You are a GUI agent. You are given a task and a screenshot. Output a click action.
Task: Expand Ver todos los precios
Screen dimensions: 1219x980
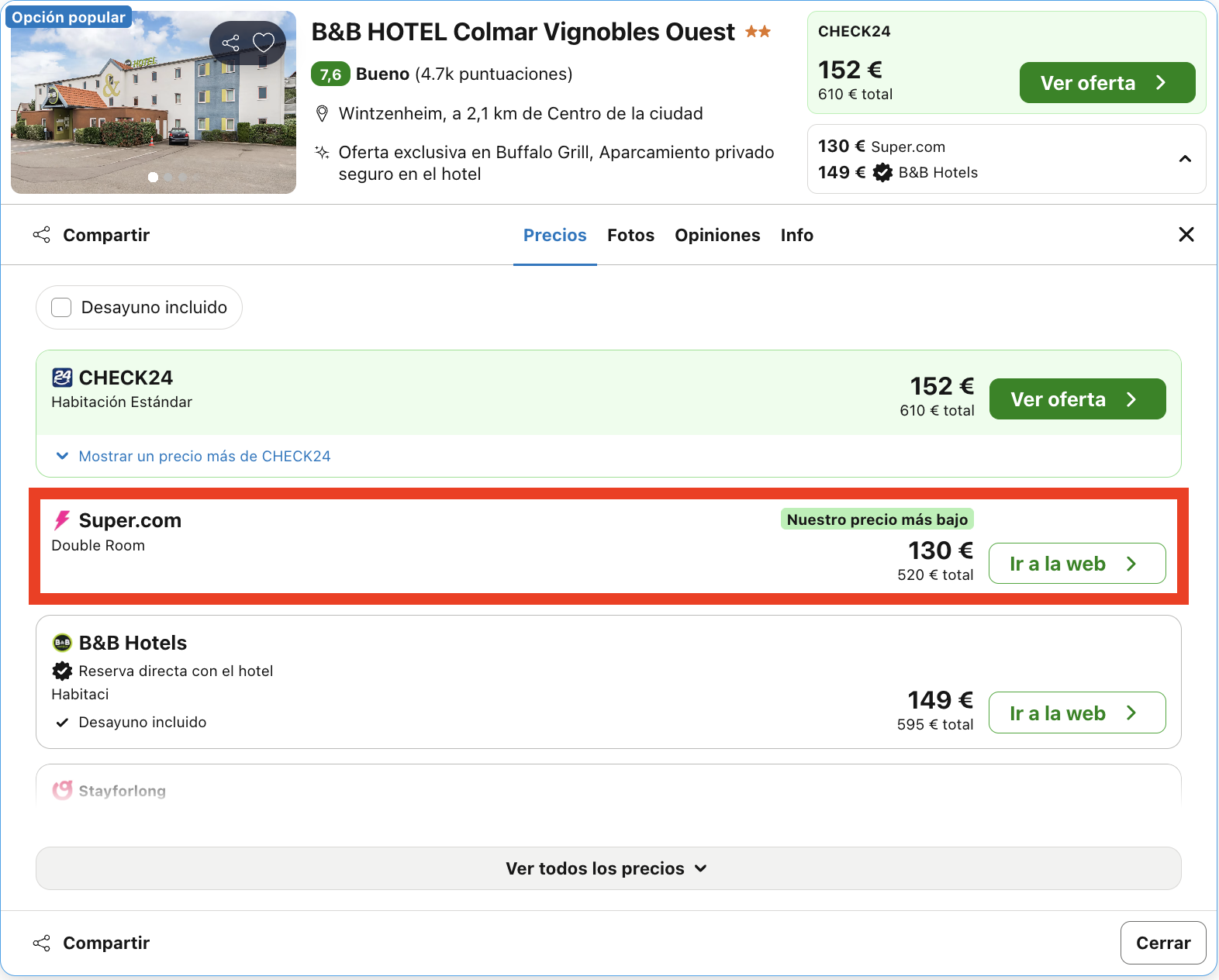pyautogui.click(x=609, y=868)
